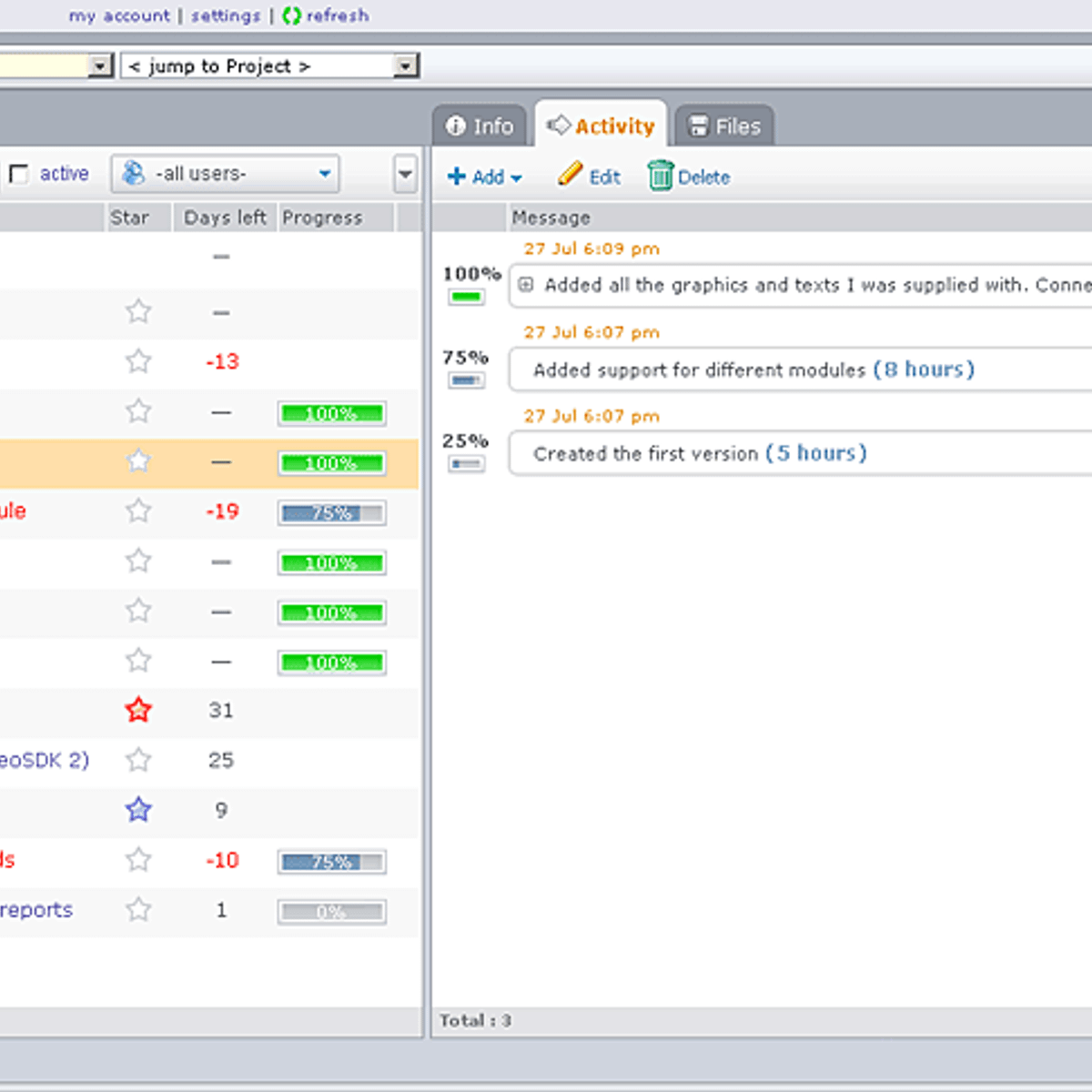Star the row with 25 days left
The image size is (1092, 1092).
138,760
